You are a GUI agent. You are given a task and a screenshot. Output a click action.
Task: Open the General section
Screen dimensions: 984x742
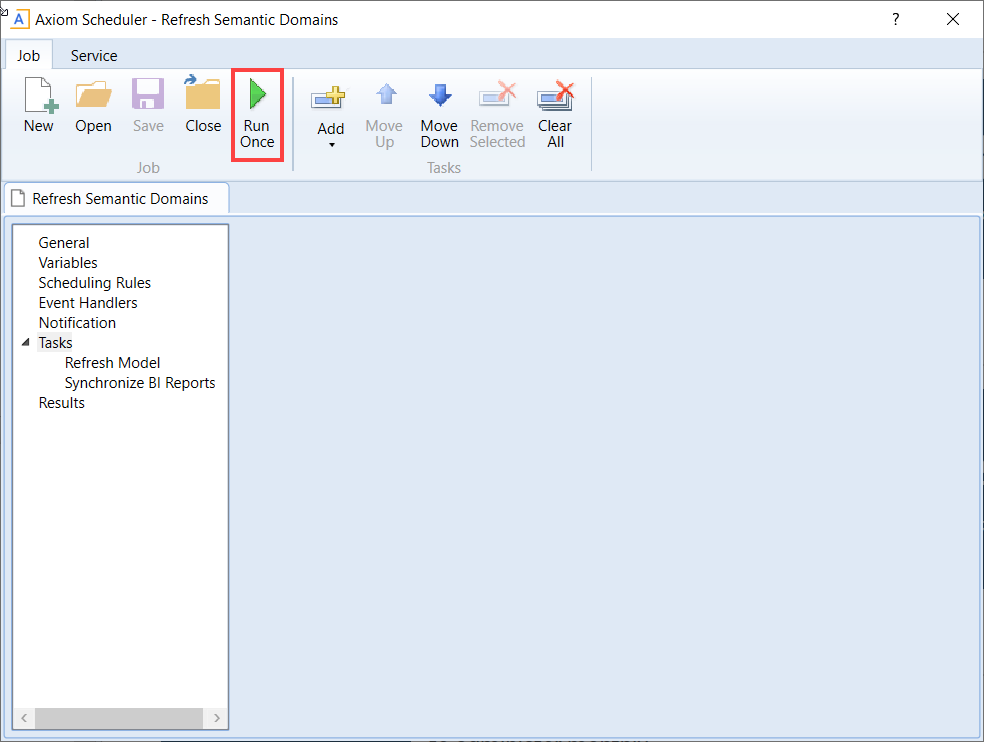pyautogui.click(x=64, y=243)
